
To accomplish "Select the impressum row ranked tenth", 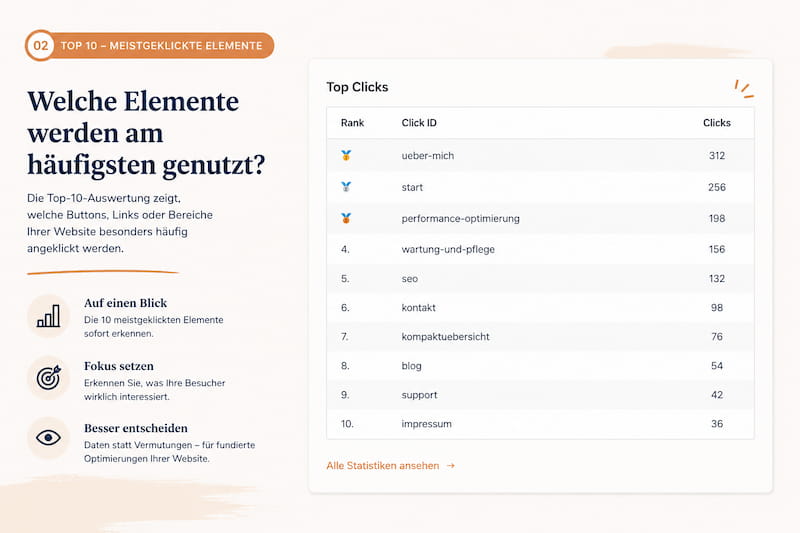I will coord(540,424).
